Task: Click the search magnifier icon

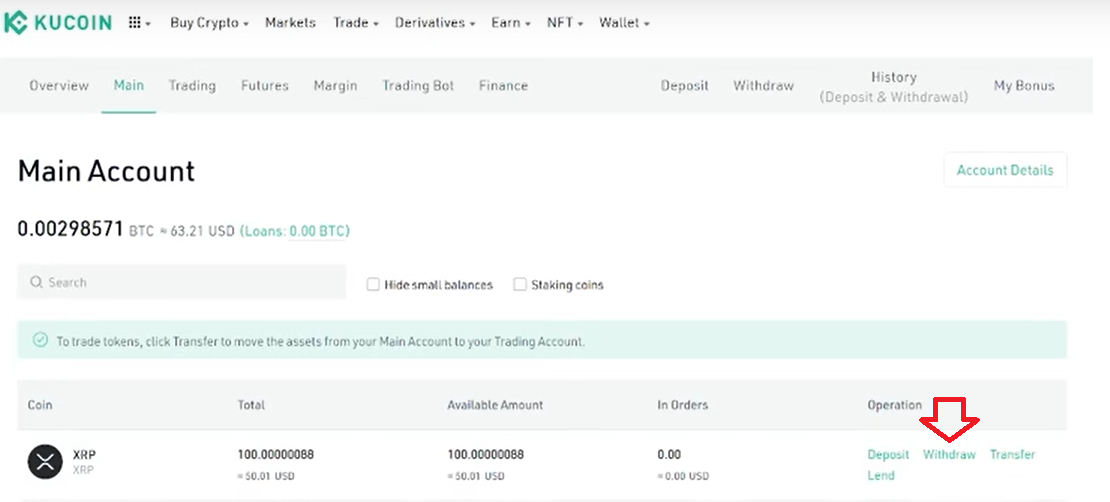Action: 37,283
